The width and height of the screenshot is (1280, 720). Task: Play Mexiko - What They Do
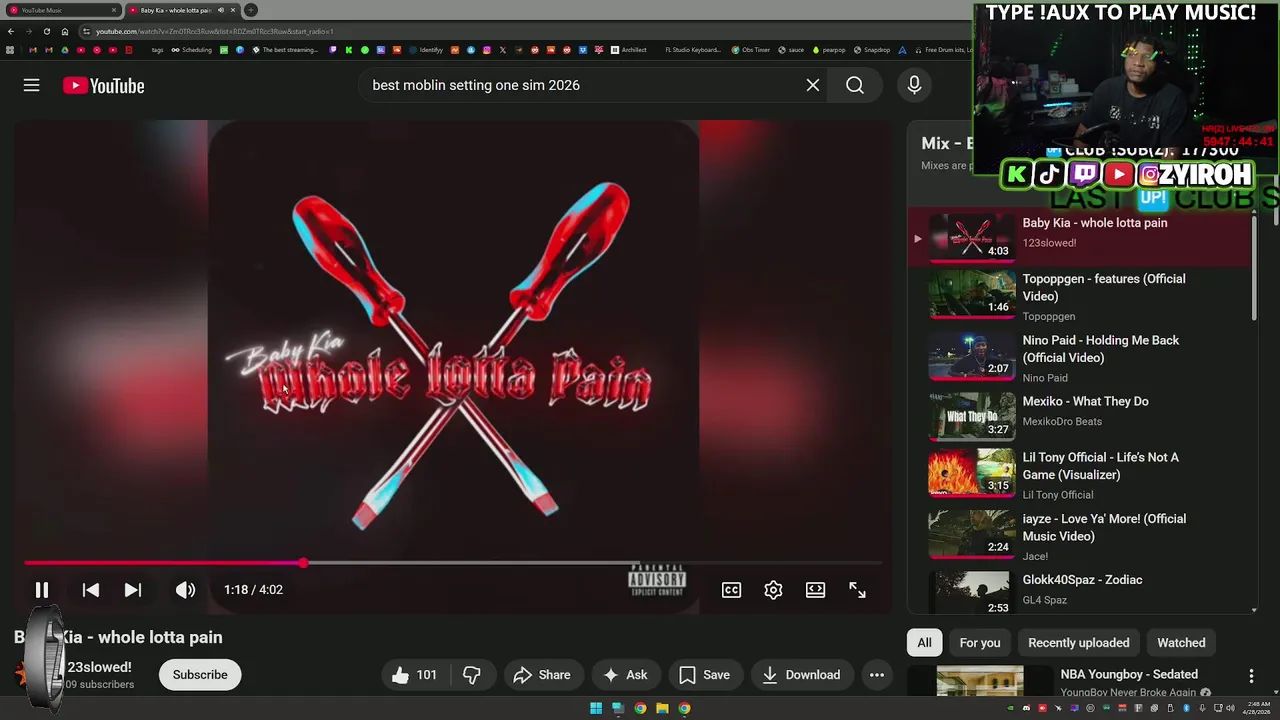1078,414
